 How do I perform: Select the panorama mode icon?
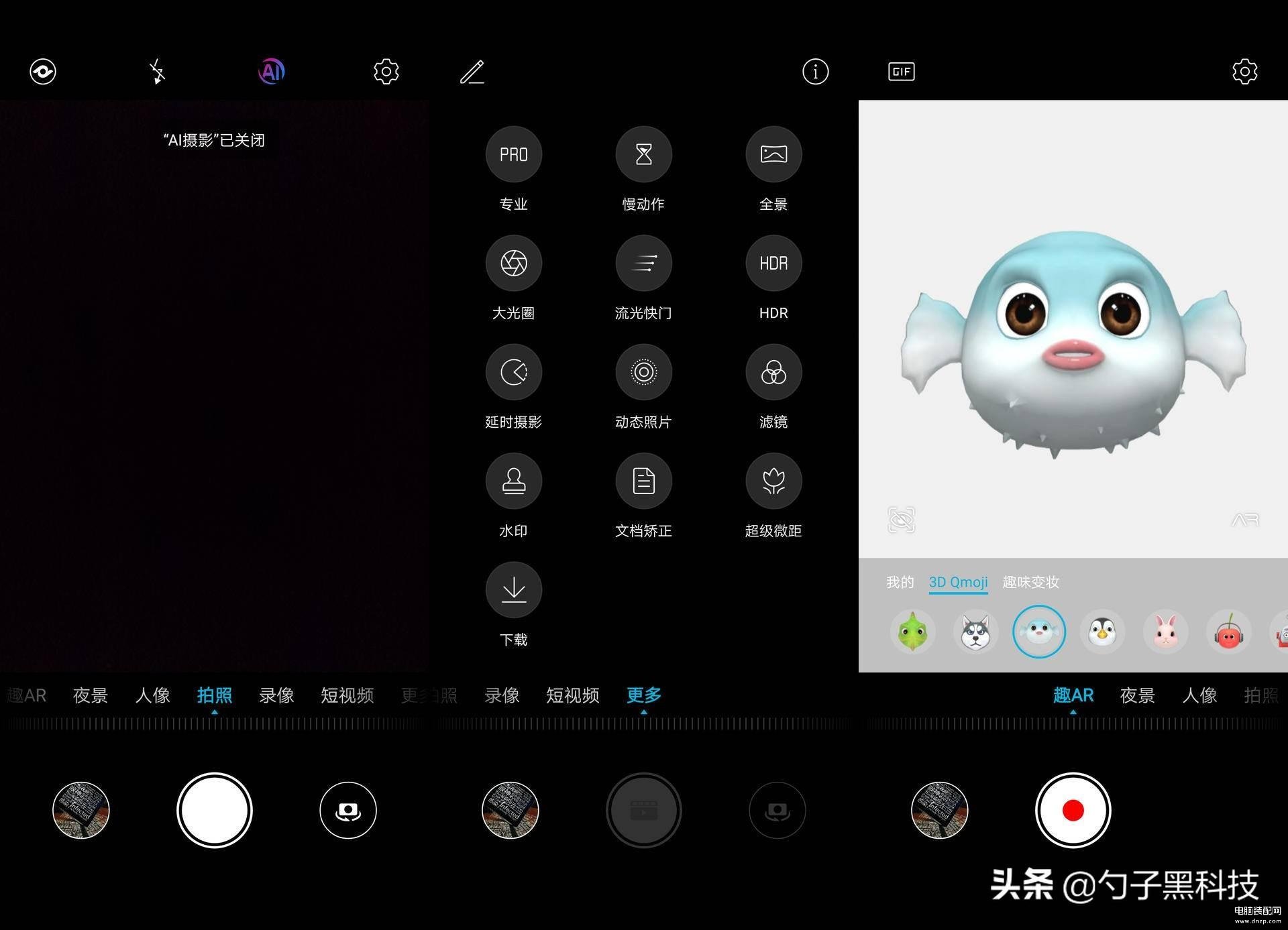[773, 154]
